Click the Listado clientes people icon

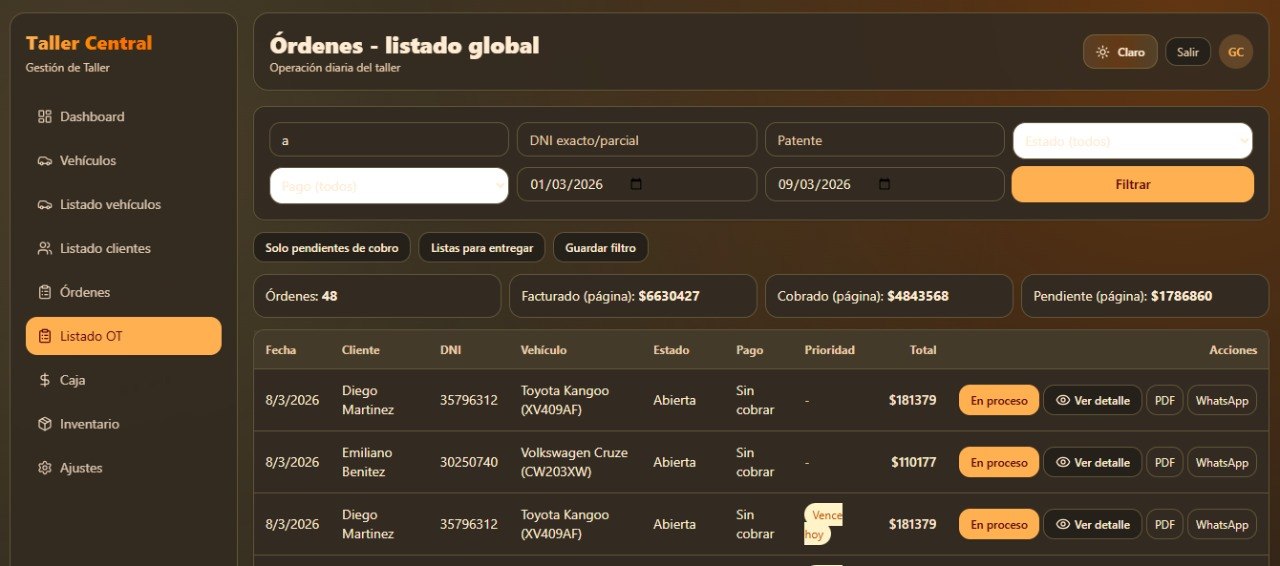coord(44,249)
